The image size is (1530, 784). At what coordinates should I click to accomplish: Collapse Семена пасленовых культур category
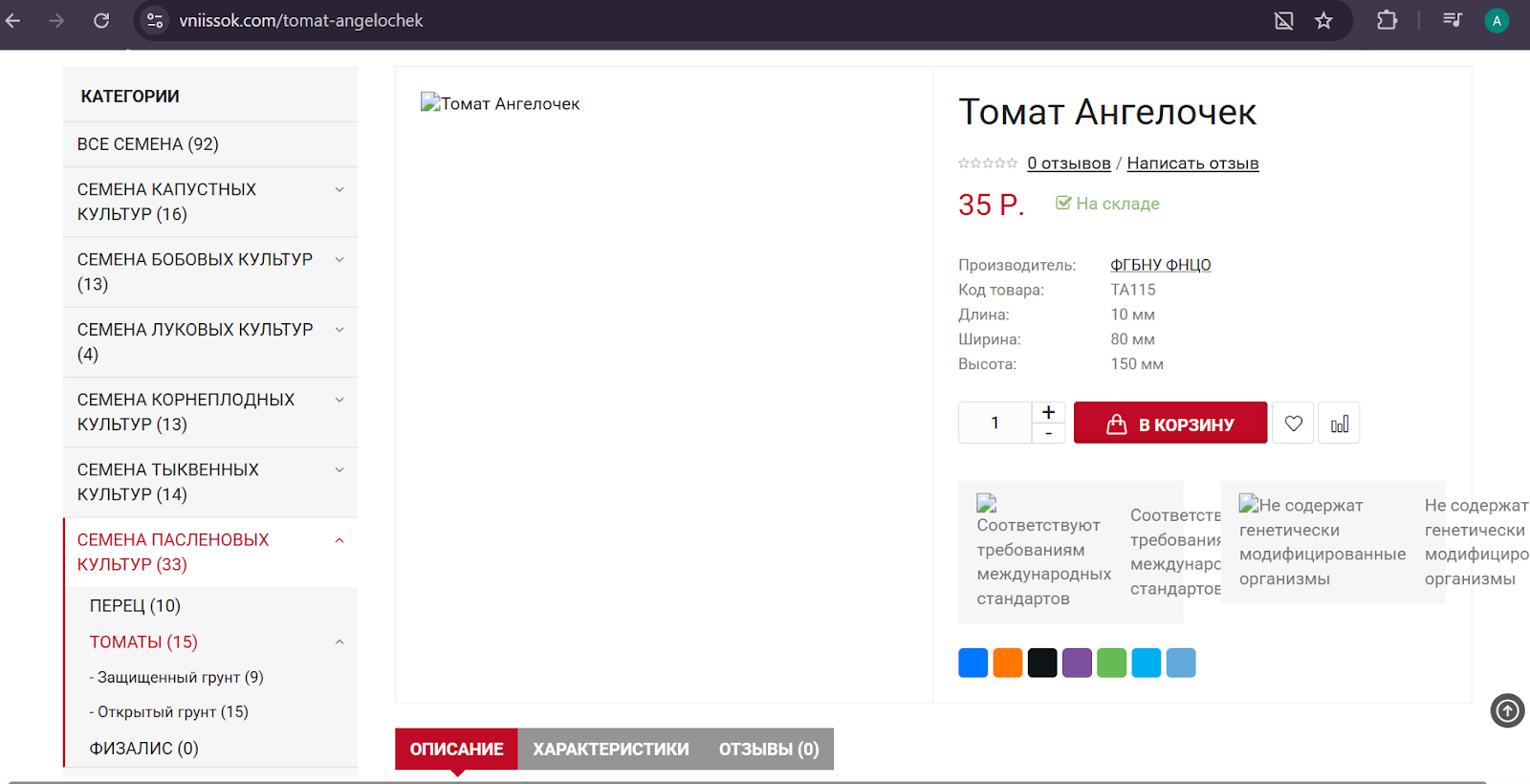pos(339,541)
